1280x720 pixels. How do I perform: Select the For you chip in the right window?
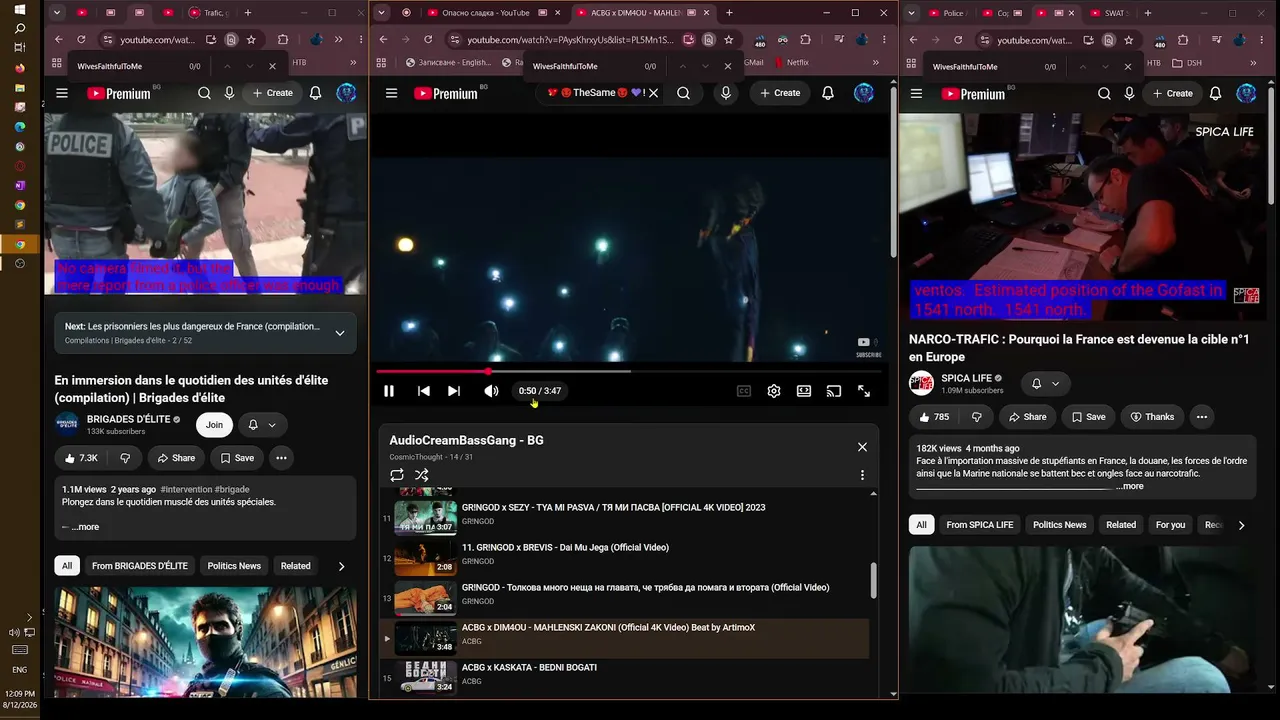point(1170,525)
